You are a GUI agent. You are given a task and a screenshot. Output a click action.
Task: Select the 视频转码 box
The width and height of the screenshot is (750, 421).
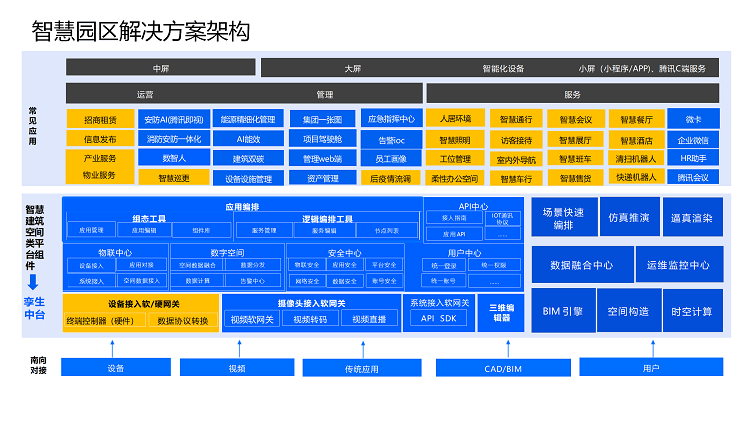click(310, 319)
